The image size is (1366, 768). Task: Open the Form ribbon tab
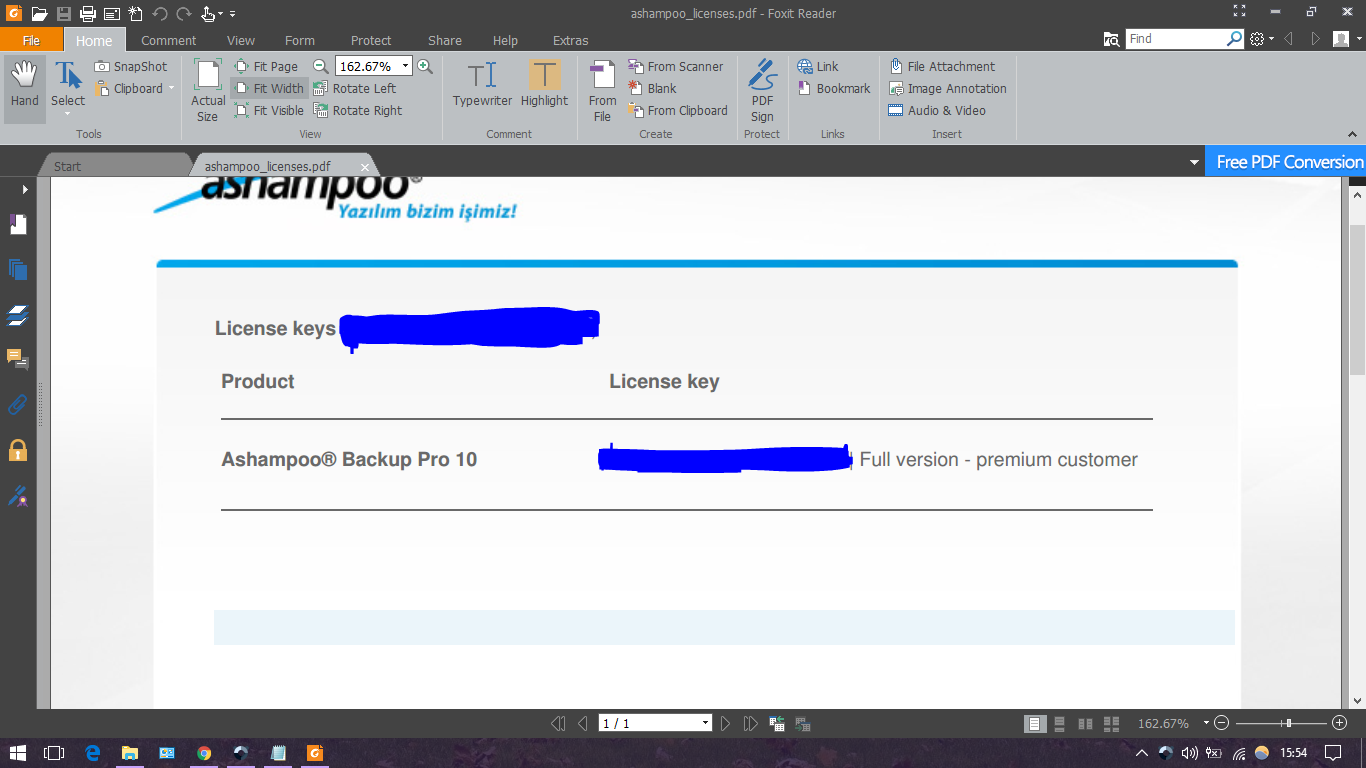point(300,40)
